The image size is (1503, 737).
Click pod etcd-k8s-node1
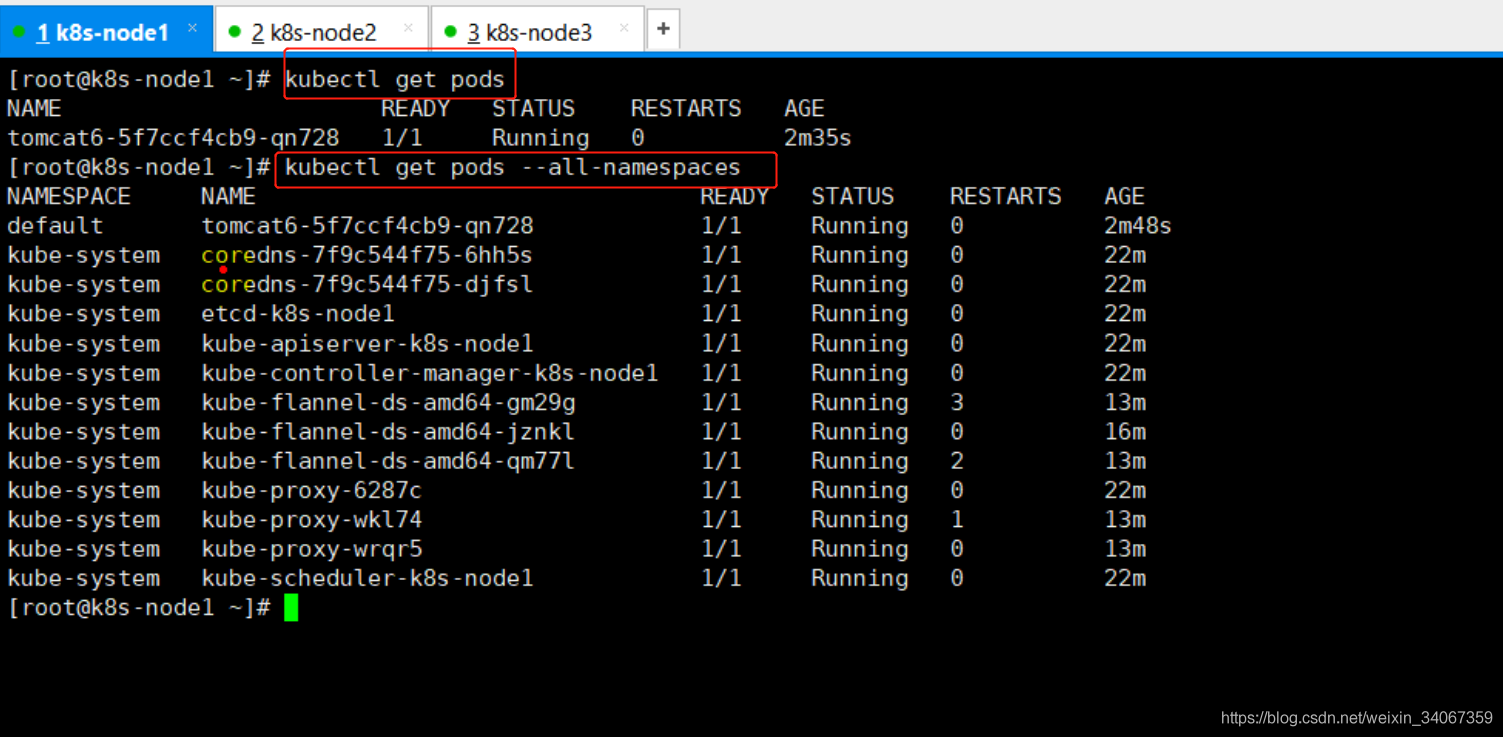[x=298, y=314]
